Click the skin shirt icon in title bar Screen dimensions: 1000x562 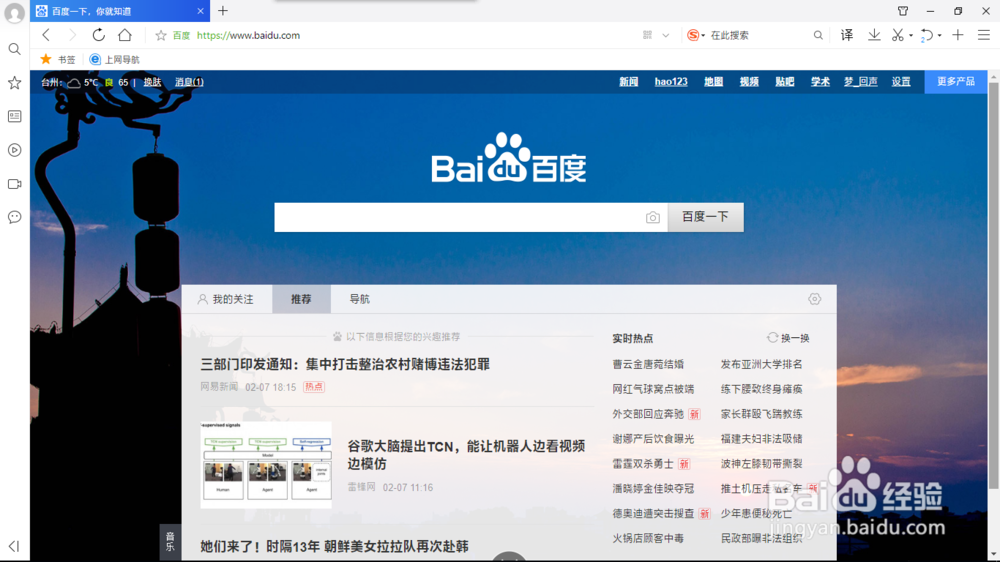(x=903, y=11)
